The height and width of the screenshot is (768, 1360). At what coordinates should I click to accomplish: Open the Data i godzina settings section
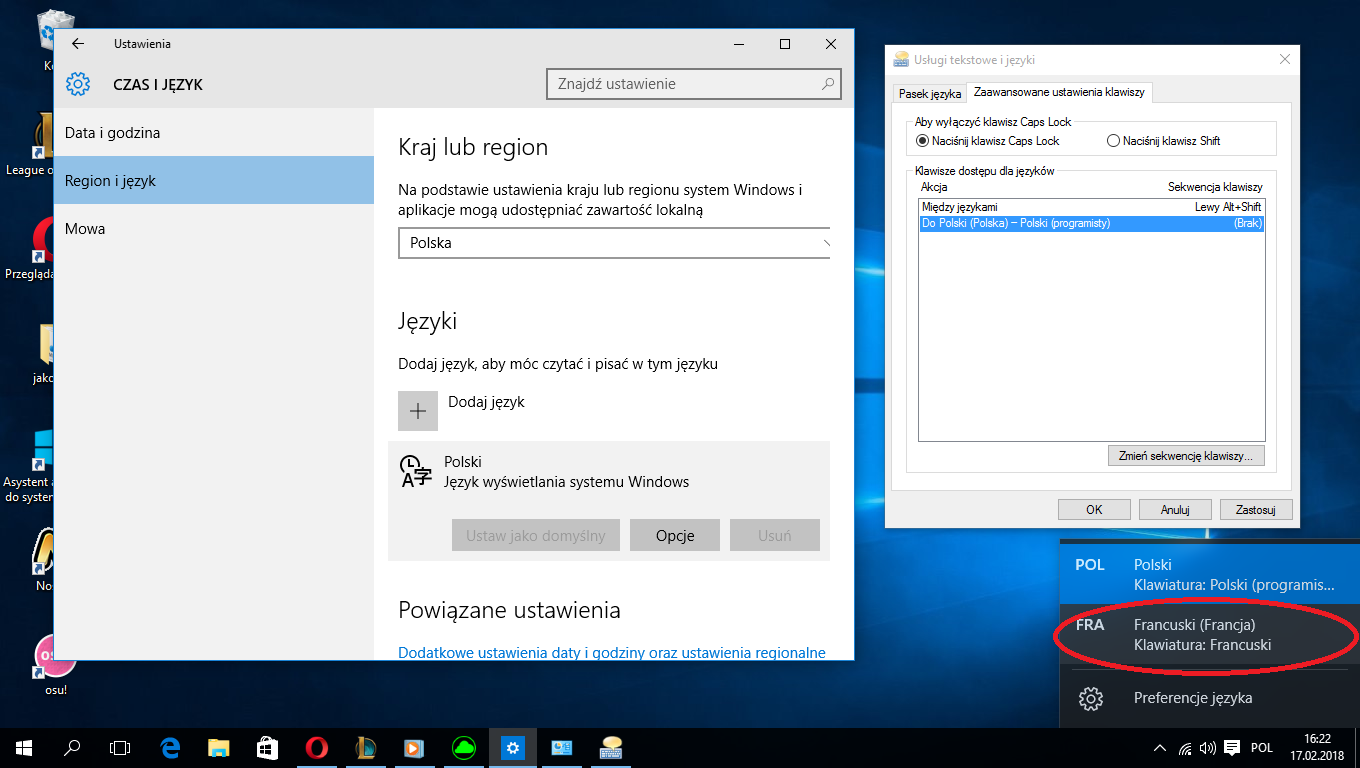pos(112,133)
